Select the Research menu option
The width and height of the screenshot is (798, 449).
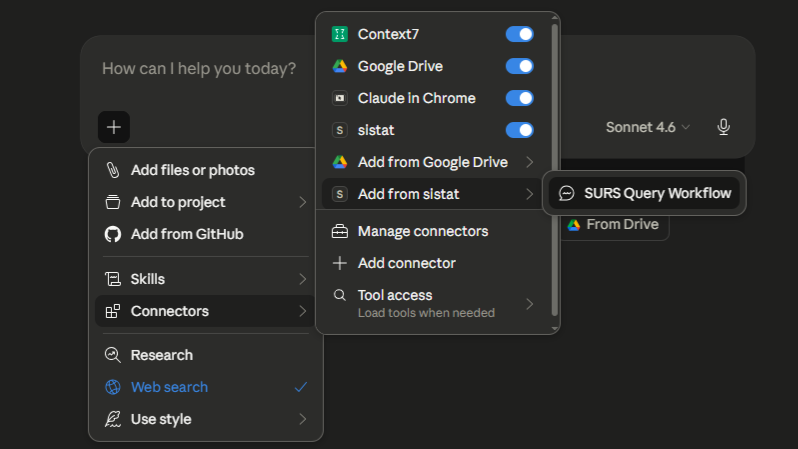pyautogui.click(x=206, y=355)
